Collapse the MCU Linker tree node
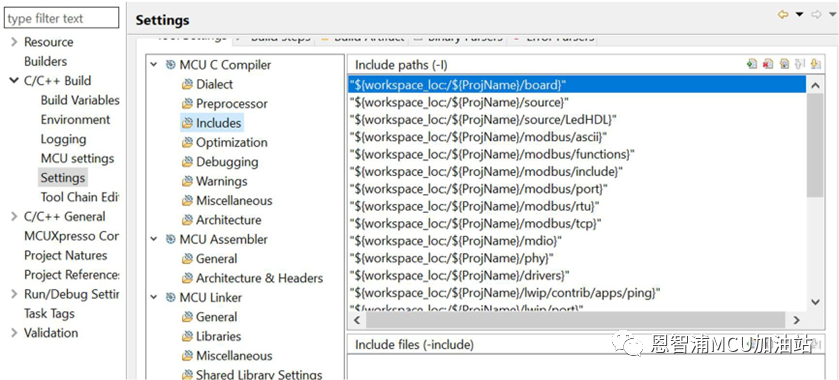 154,298
